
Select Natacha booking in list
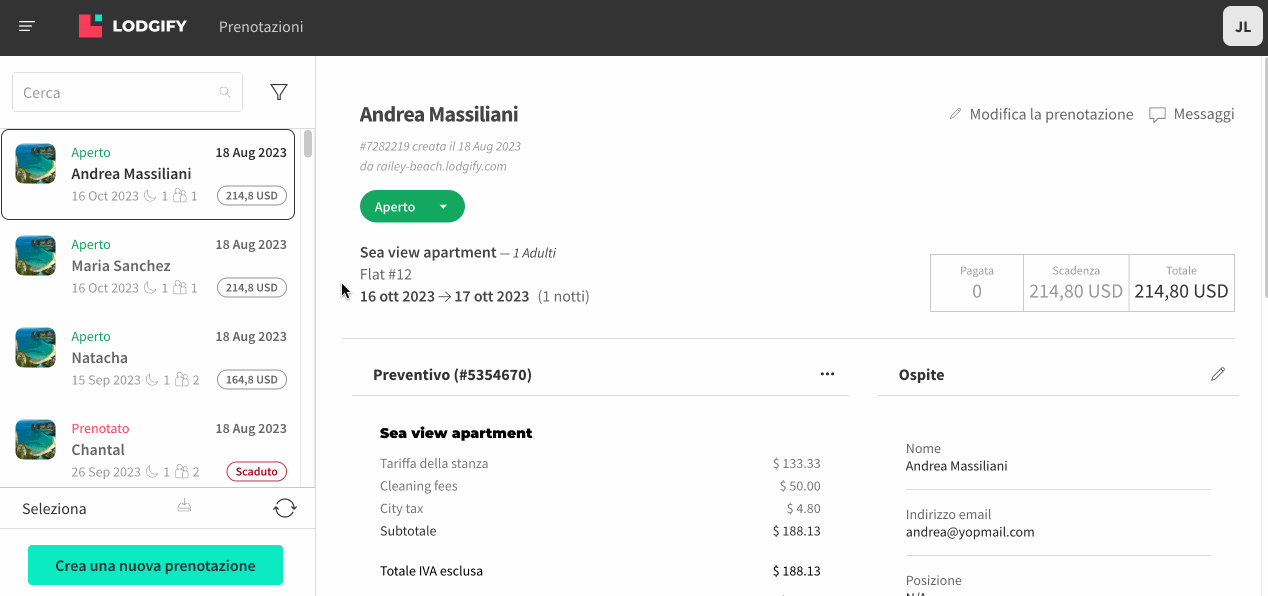point(150,358)
